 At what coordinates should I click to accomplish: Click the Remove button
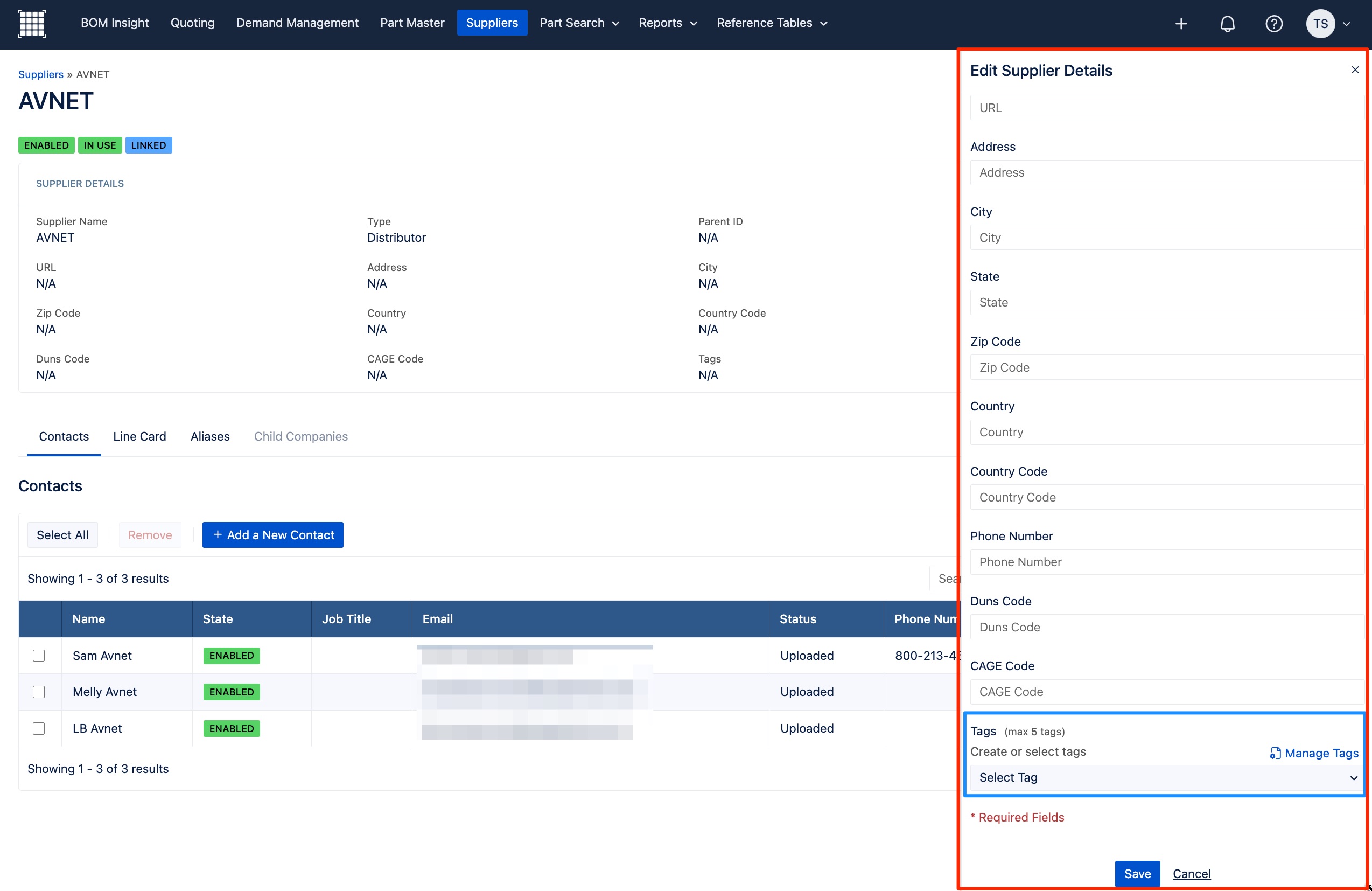coord(150,534)
